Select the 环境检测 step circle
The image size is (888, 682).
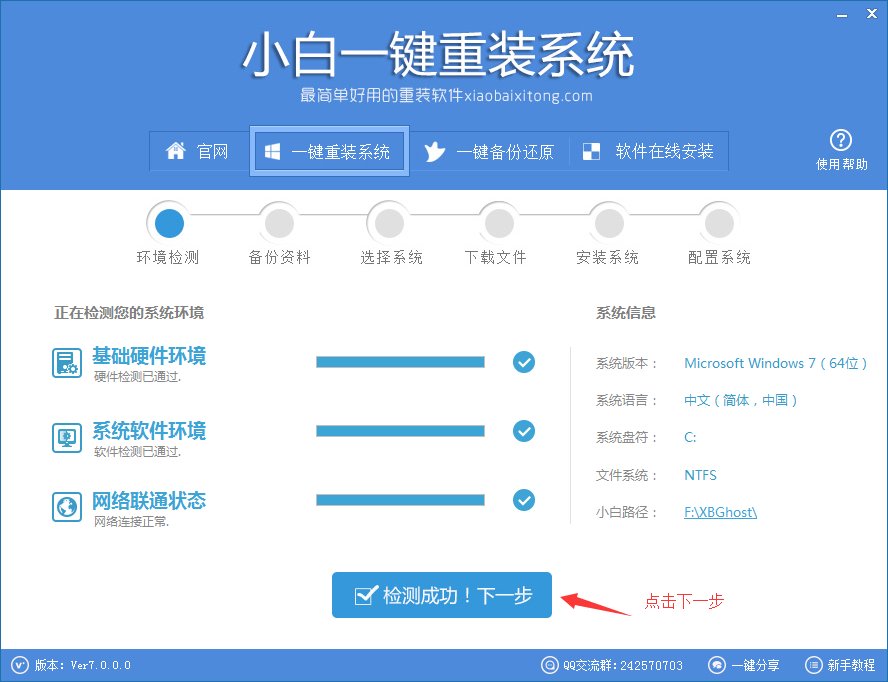(168, 223)
